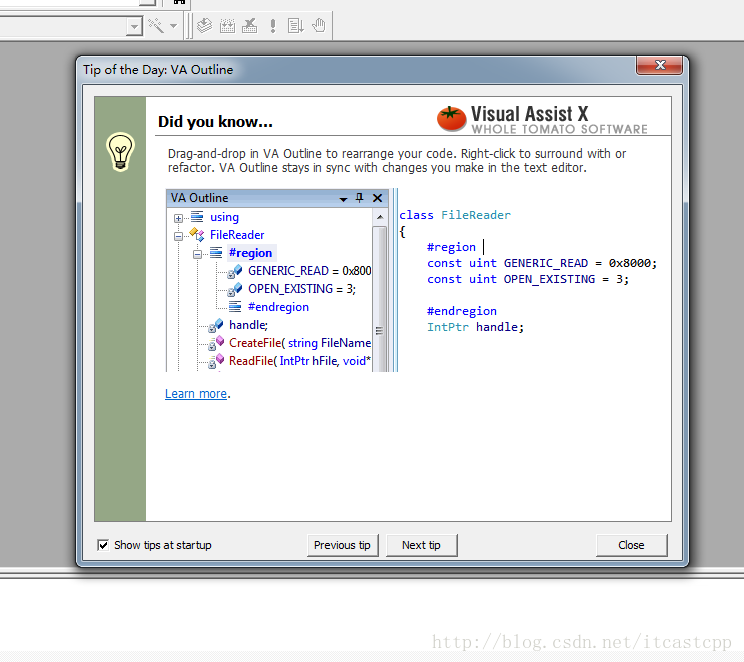Viewport: 744px width, 662px height.
Task: Click the Whole Tomato logo icon
Action: 451,119
